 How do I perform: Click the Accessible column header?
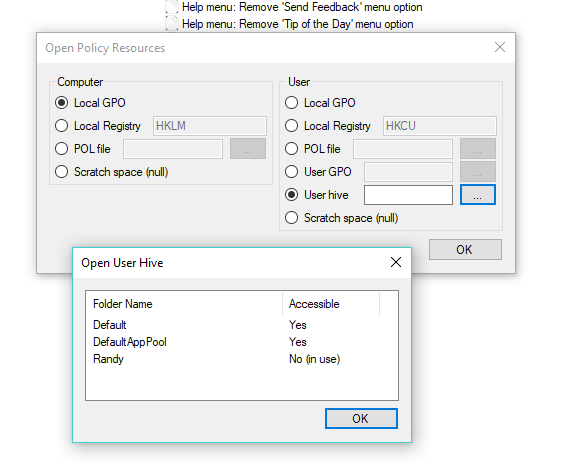(331, 304)
